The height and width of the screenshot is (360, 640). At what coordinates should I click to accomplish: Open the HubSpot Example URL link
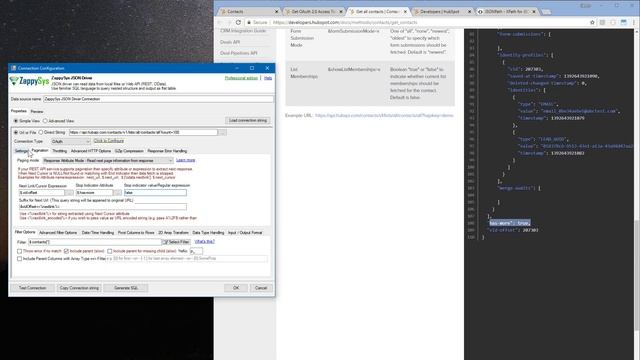[384, 116]
